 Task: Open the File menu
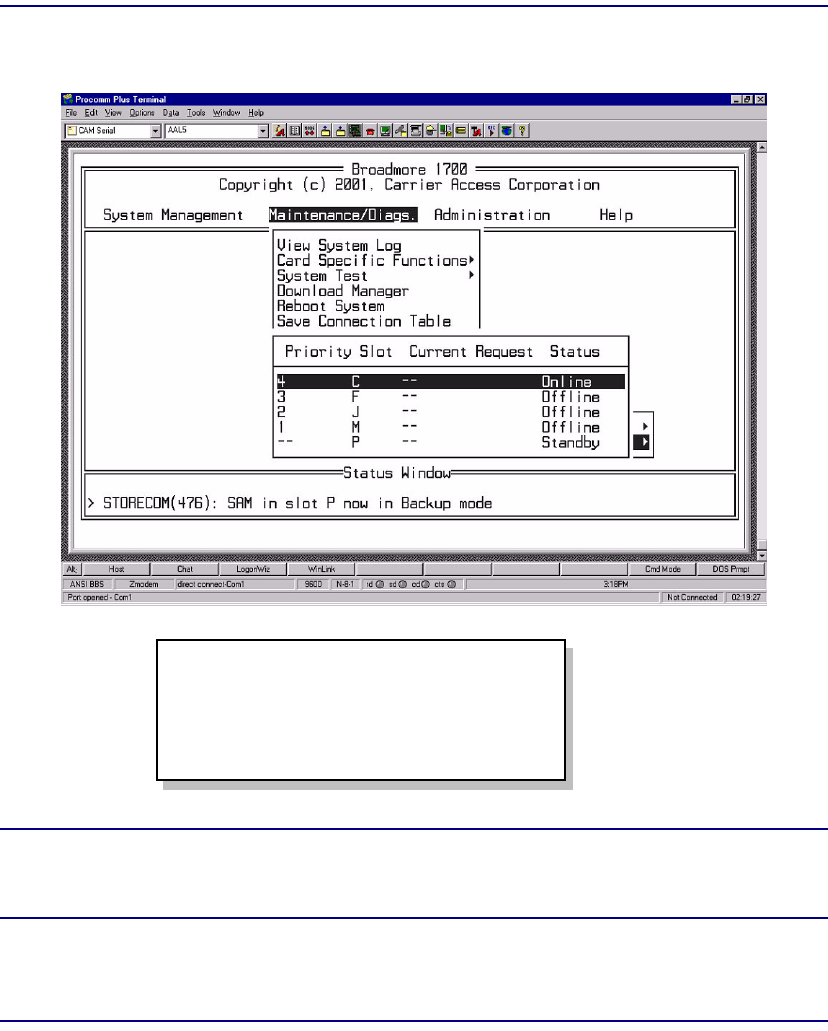coord(71,113)
